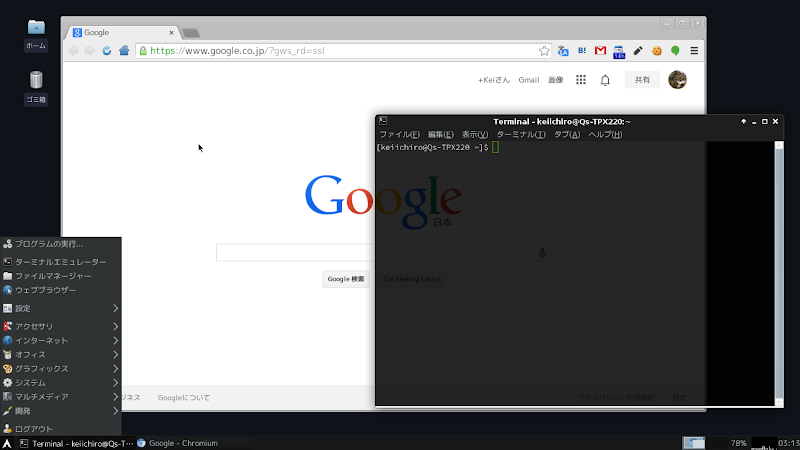Click the Terminal vertical scrollbar
Viewport: 800px width, 450px height.
tap(779, 274)
